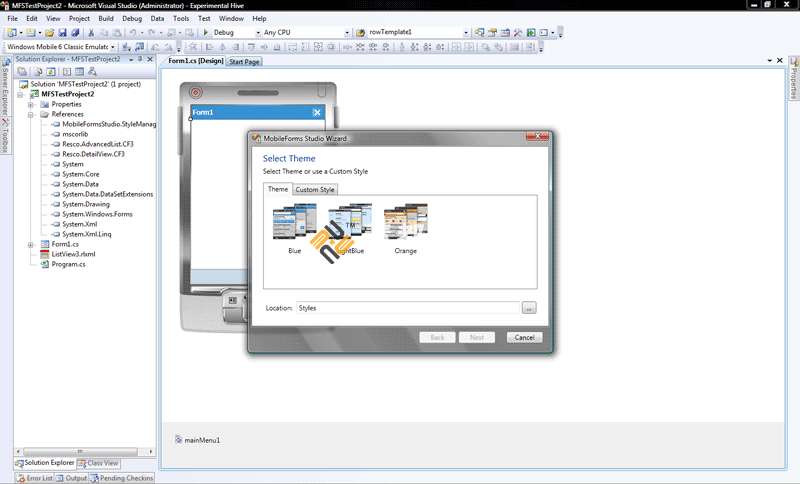Click the Save All toolbar icon
Viewport: 800px width, 484px height.
[x=75, y=33]
